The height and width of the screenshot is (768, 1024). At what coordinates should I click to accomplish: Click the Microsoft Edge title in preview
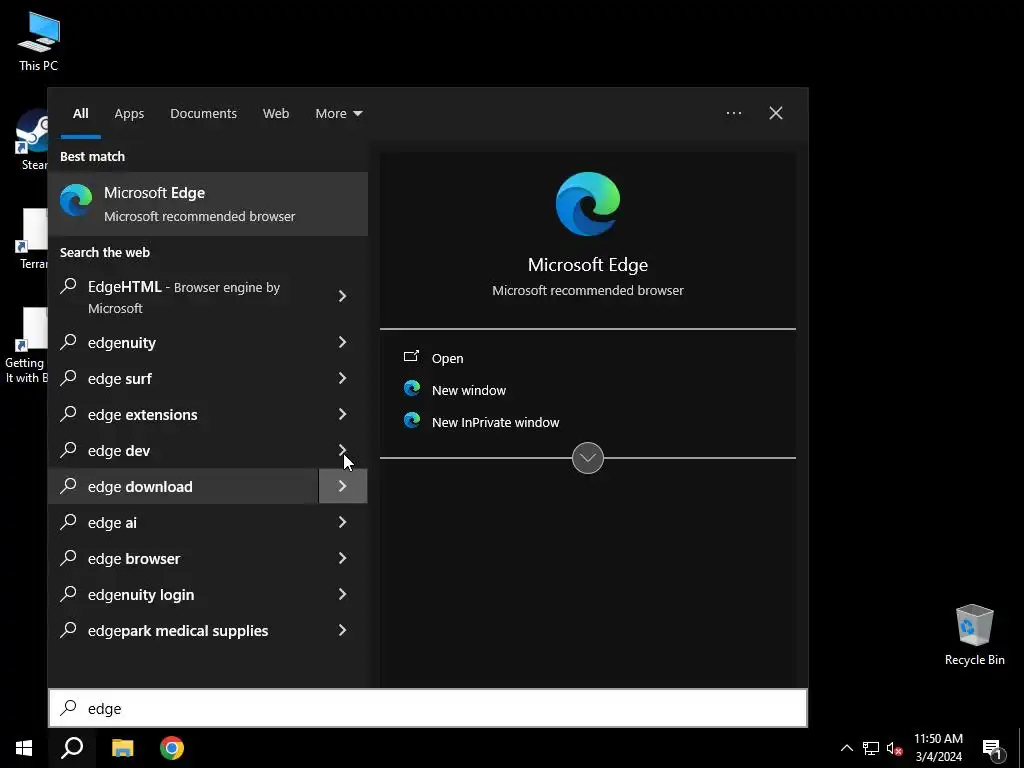[x=588, y=264]
